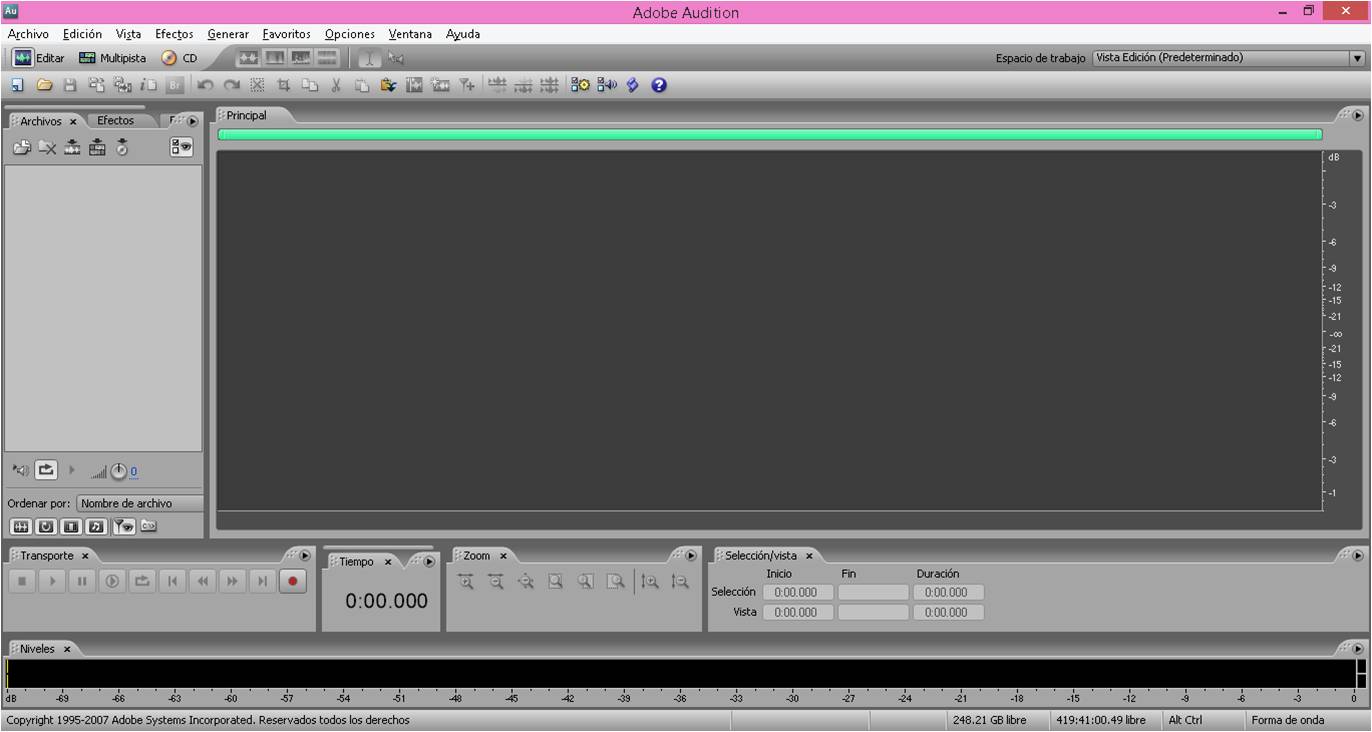
Task: Click Zoom Out Vertically in the Zoom panel
Action: pos(680,581)
